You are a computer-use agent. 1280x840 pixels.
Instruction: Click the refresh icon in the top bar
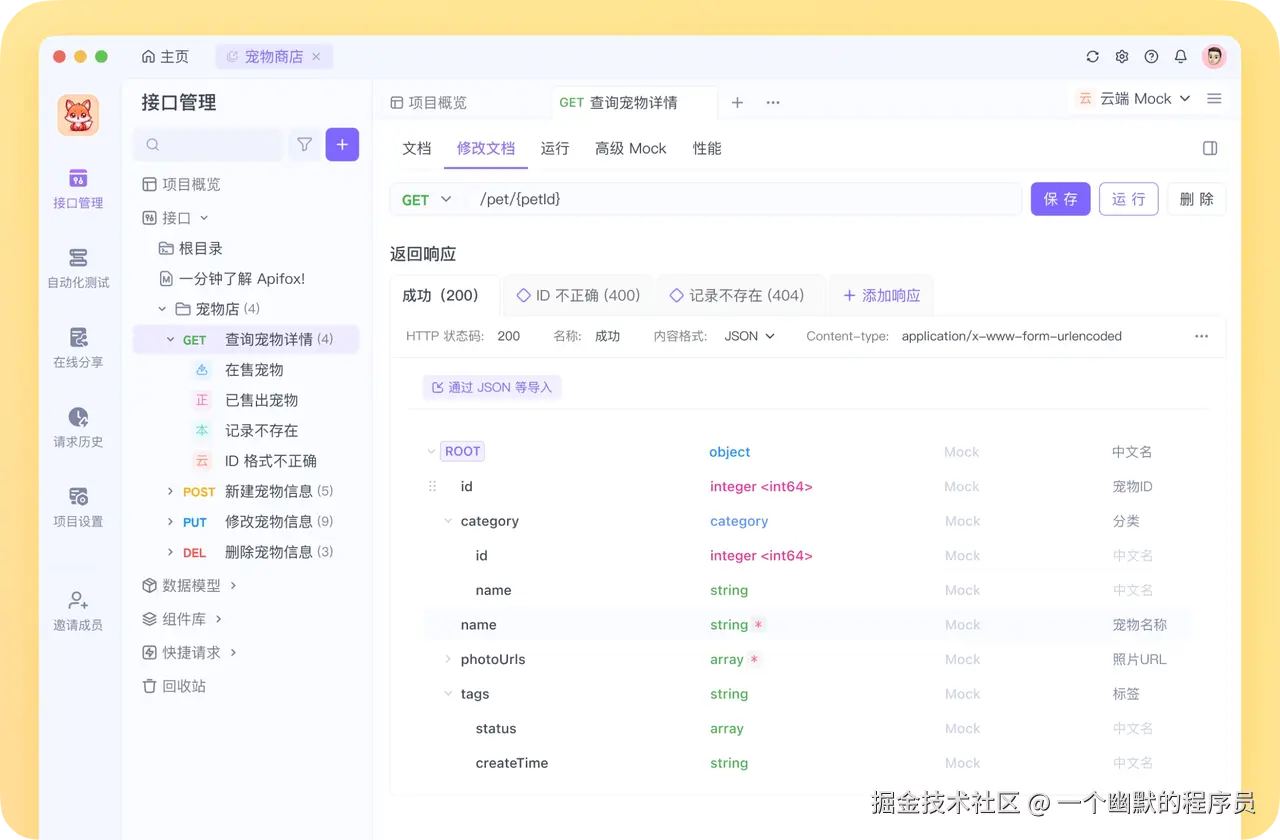coord(1092,56)
